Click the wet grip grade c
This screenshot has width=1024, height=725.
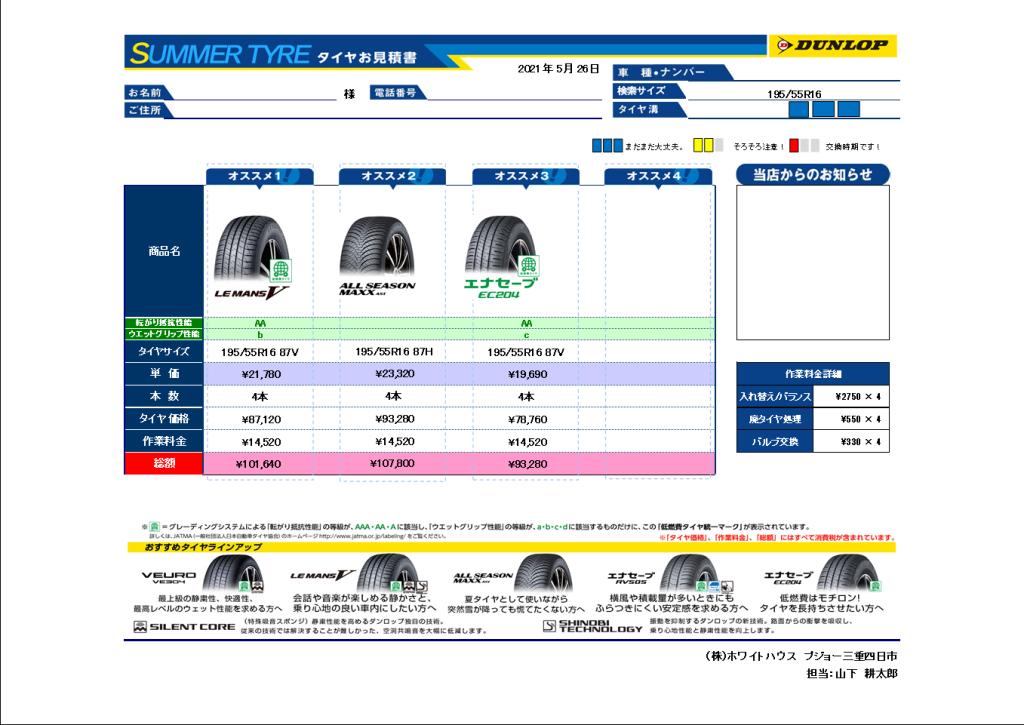pyautogui.click(x=526, y=335)
